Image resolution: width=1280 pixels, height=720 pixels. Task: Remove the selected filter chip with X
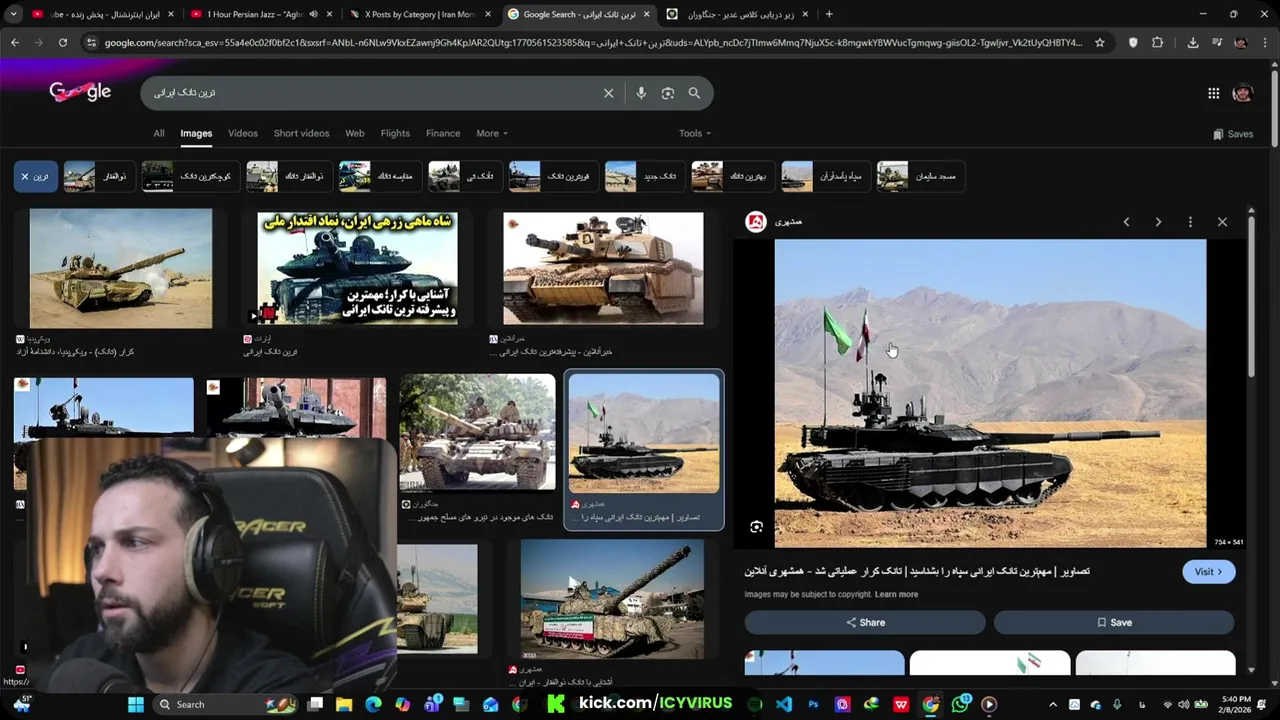(25, 177)
